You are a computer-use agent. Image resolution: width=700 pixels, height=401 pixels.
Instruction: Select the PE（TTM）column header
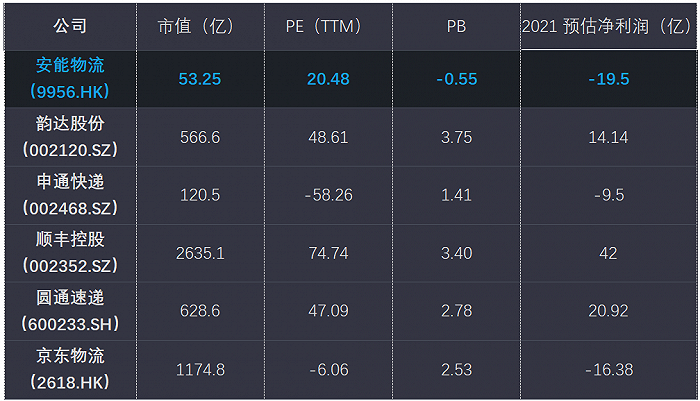(x=328, y=26)
